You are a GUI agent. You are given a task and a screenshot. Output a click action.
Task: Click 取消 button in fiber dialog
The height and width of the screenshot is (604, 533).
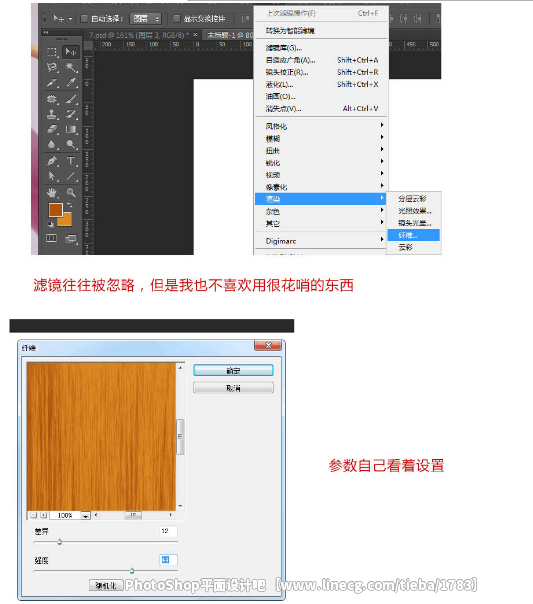point(233,388)
